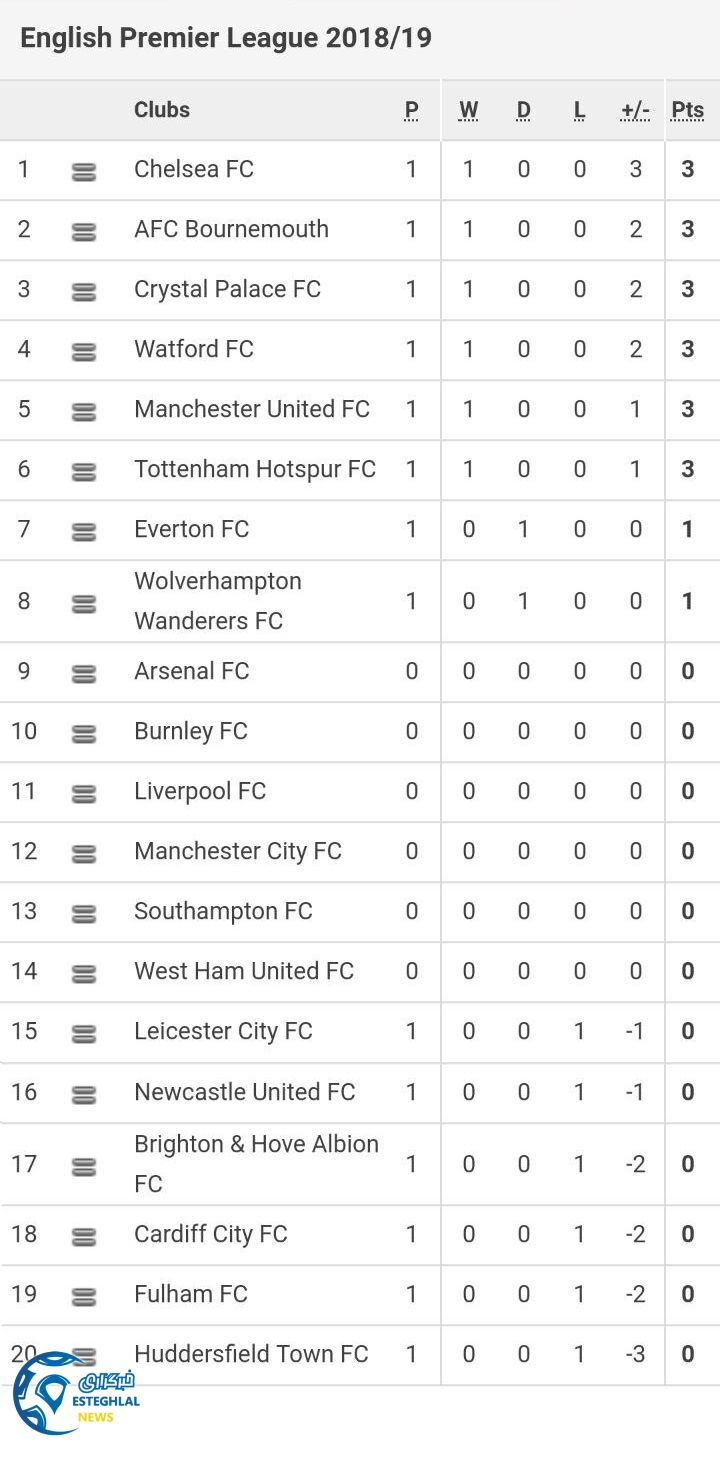This screenshot has height=1457, width=720.
Task: Click the position icon beside Leicester City FC
Action: [84, 1034]
